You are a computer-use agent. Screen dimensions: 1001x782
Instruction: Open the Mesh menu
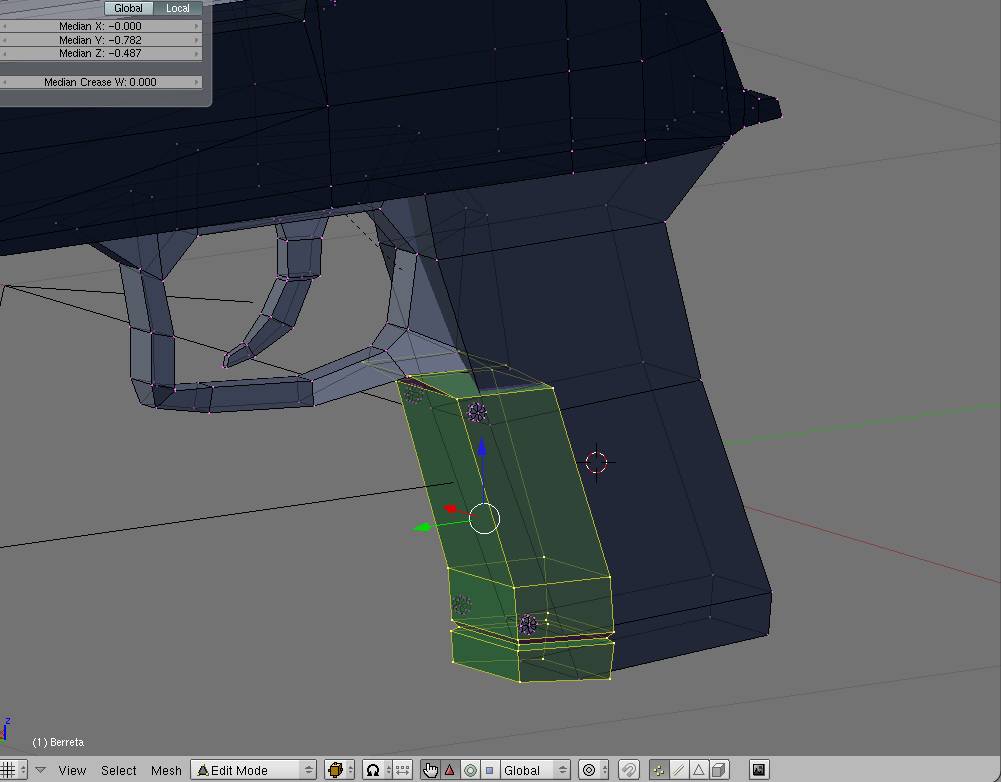tap(166, 770)
